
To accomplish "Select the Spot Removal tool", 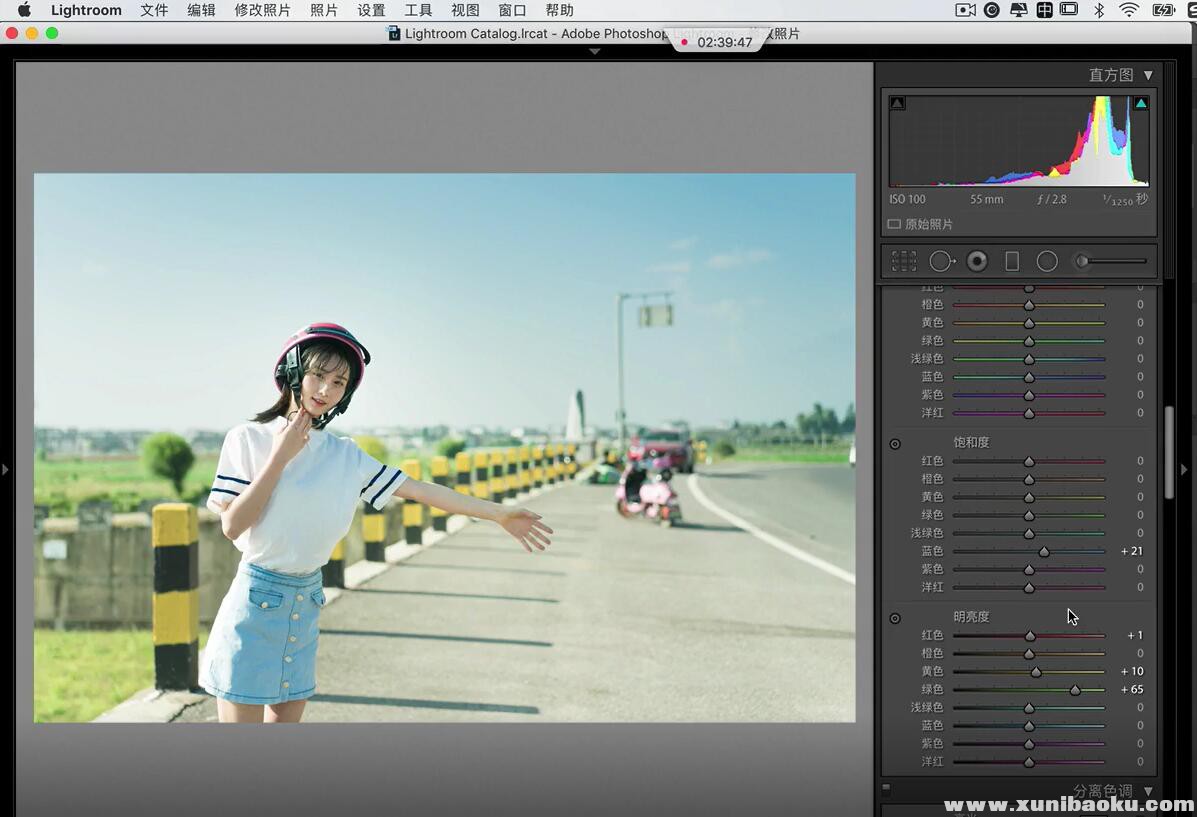I will (942, 261).
